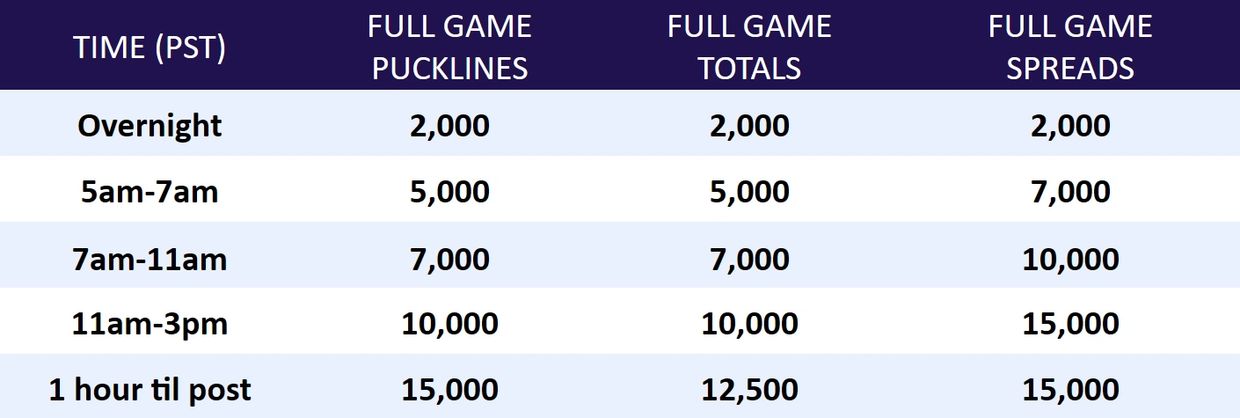Click the FULL GAME TOTALS header

click(749, 47)
